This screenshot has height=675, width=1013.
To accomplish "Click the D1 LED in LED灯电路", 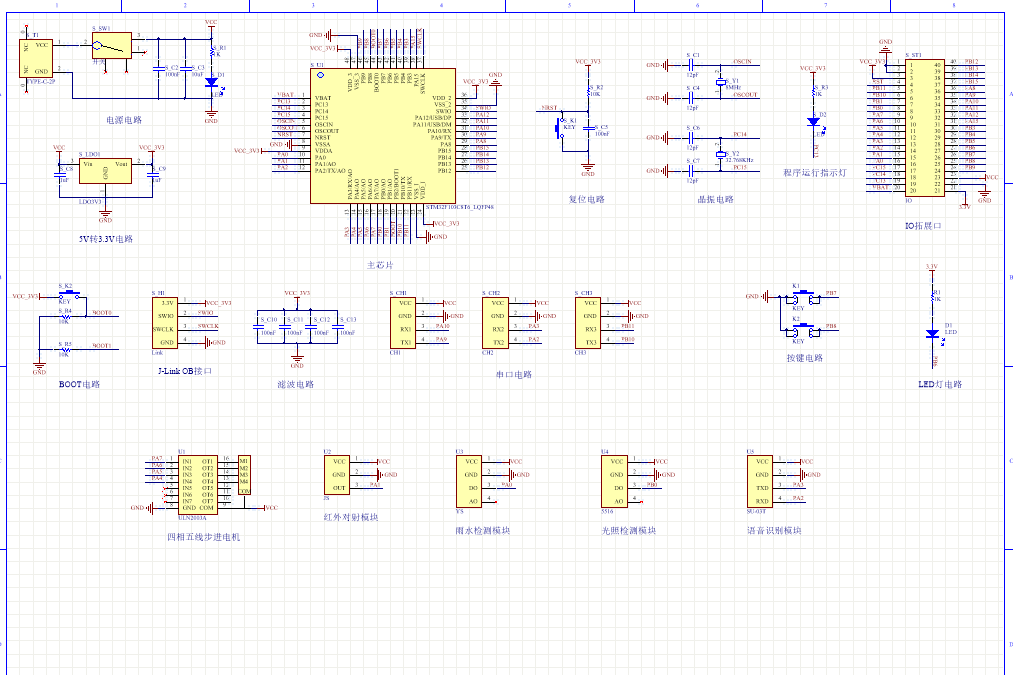I will 932,335.
